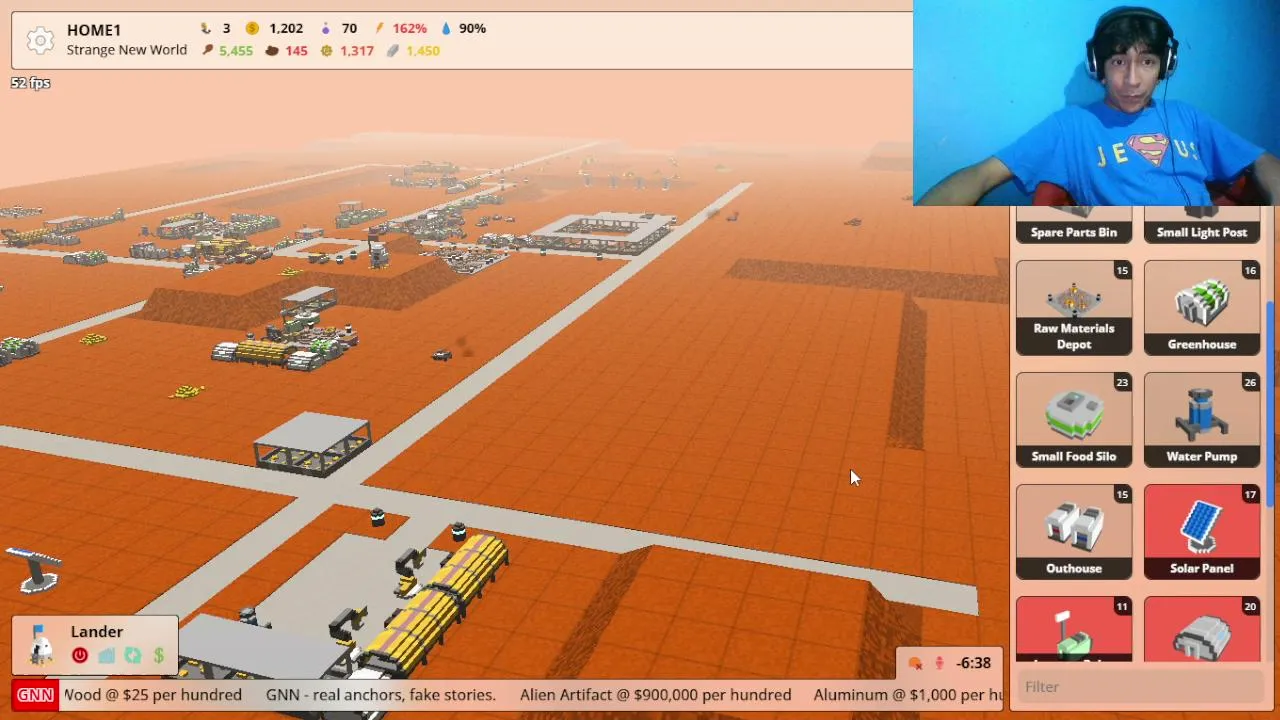Screen dimensions: 1280x720
Task: Click the 162% power value
Action: [x=409, y=28]
